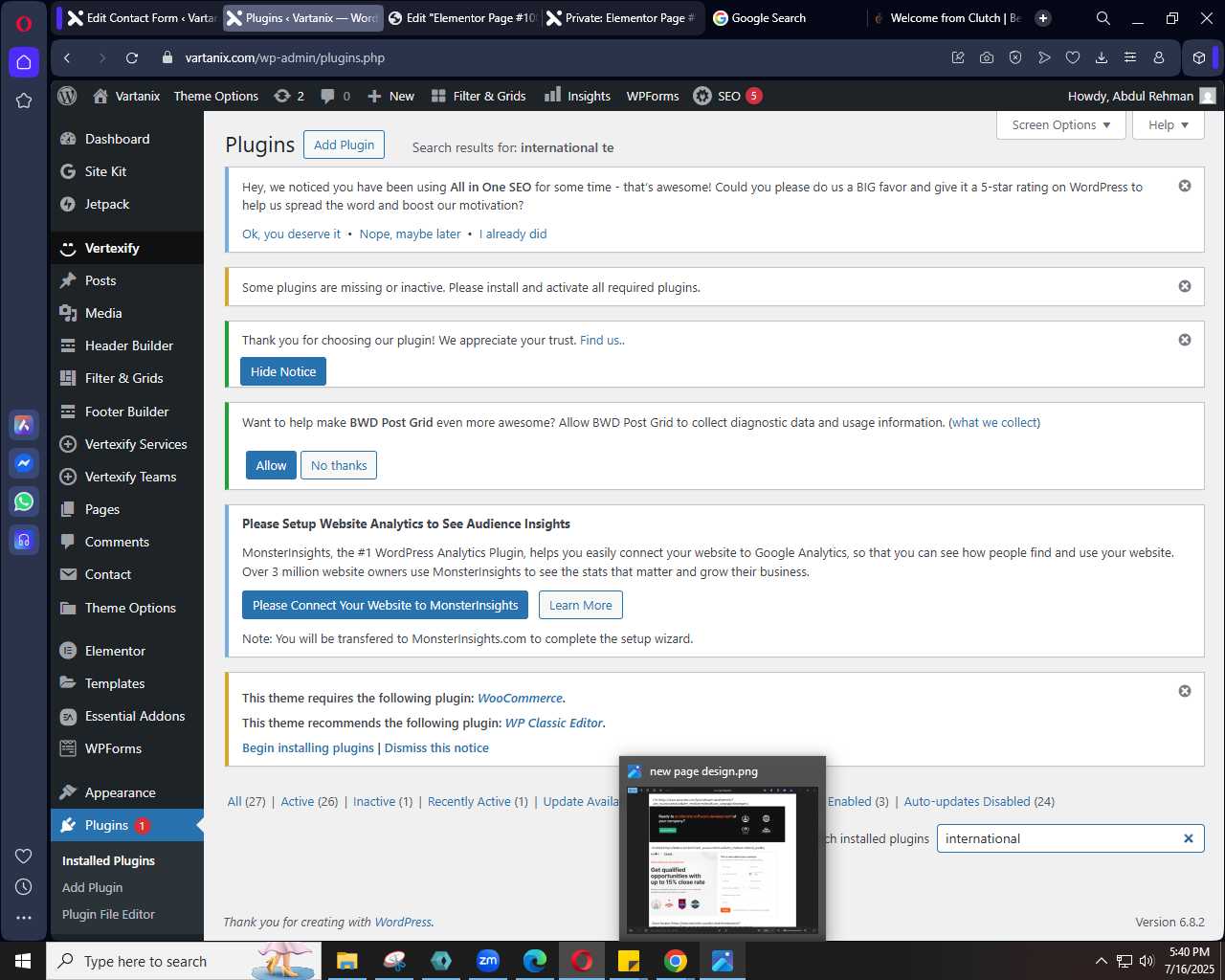
Task: Click the Dismiss this notice link
Action: pyautogui.click(x=436, y=747)
